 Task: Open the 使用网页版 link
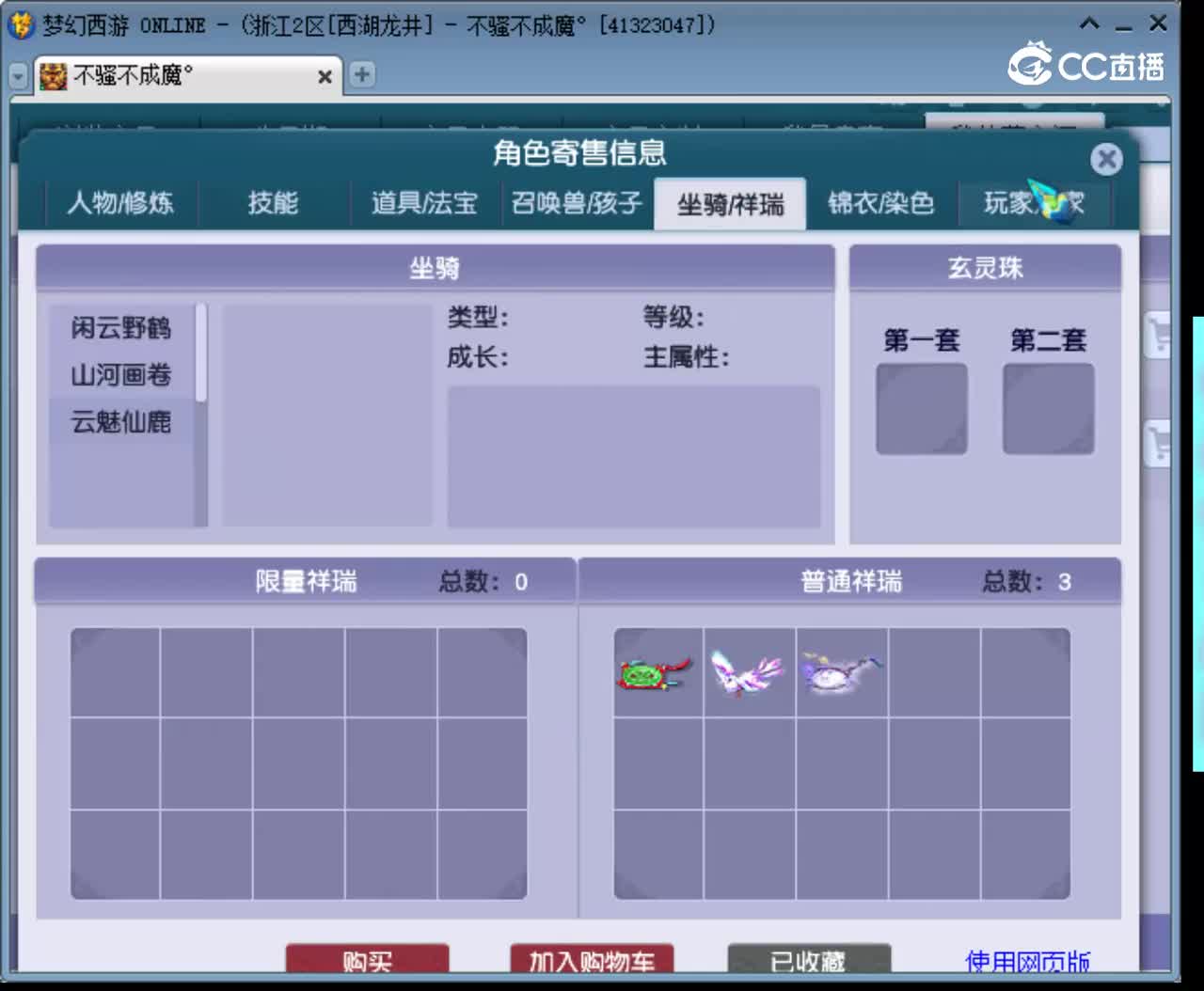click(x=1027, y=961)
